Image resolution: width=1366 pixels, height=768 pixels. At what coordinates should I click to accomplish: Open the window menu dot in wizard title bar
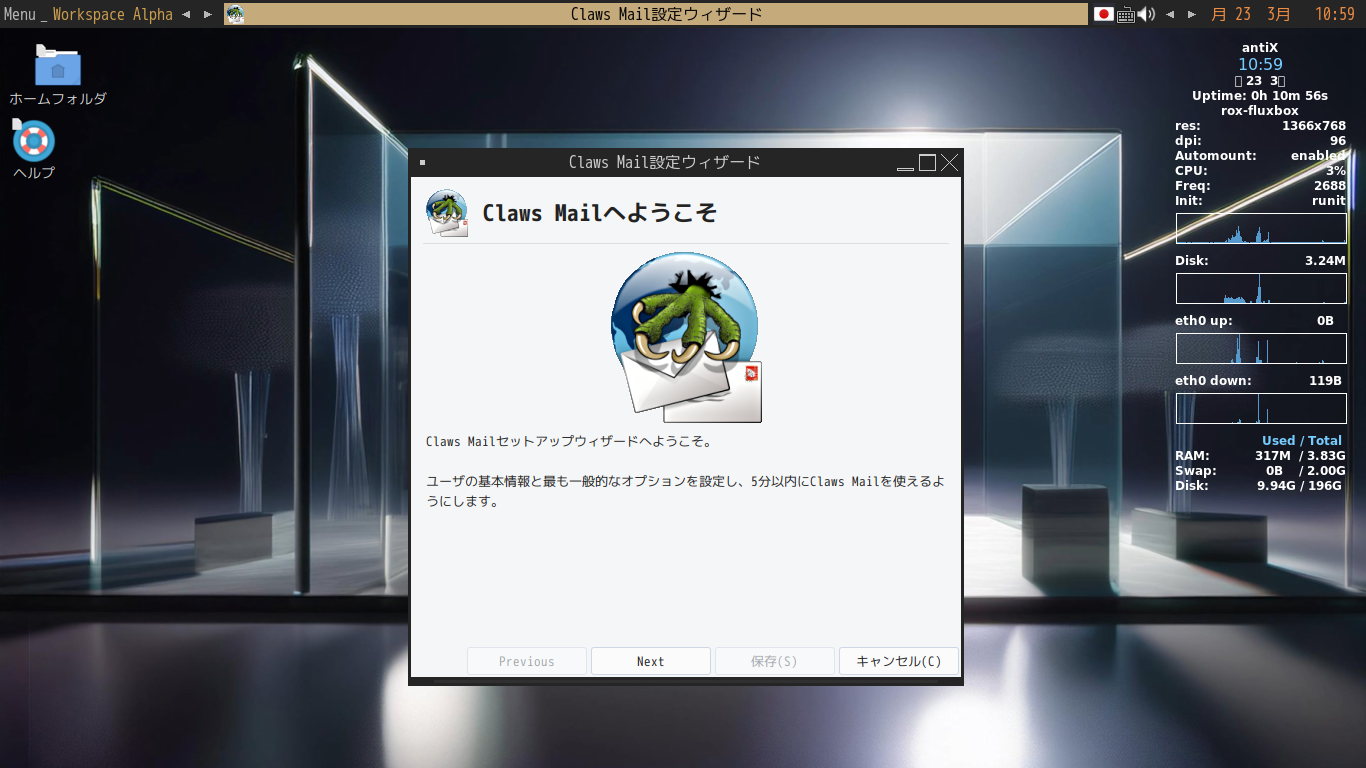click(423, 162)
